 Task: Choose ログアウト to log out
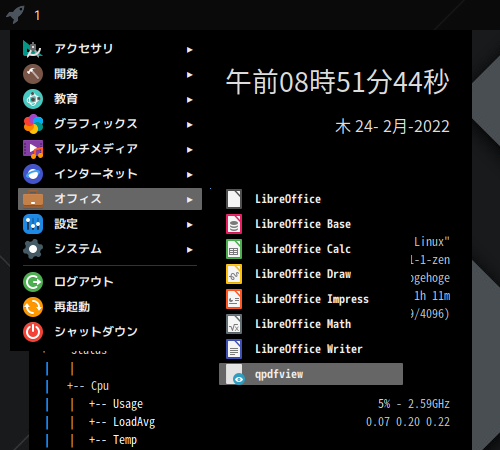(110, 282)
